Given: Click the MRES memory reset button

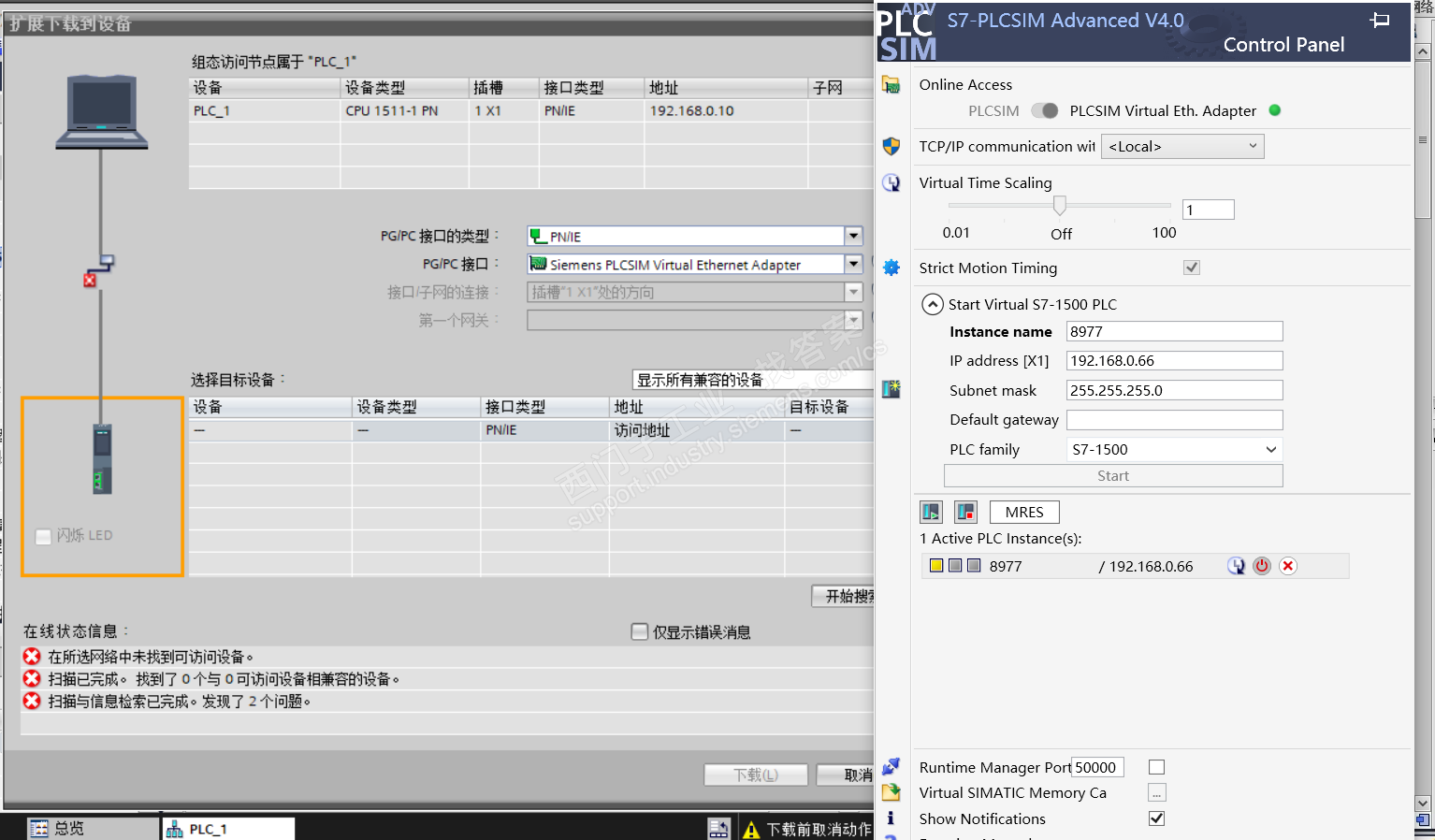Looking at the screenshot, I should point(1024,512).
